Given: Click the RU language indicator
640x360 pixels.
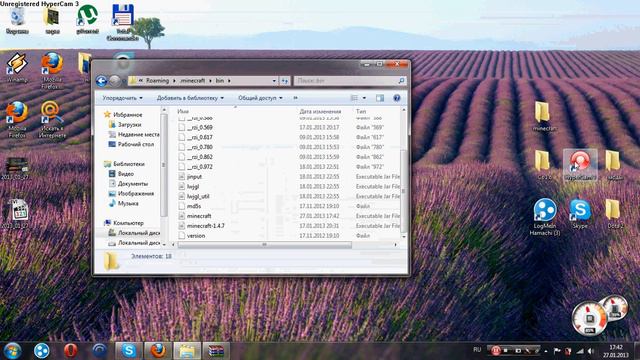Looking at the screenshot, I should tap(477, 350).
